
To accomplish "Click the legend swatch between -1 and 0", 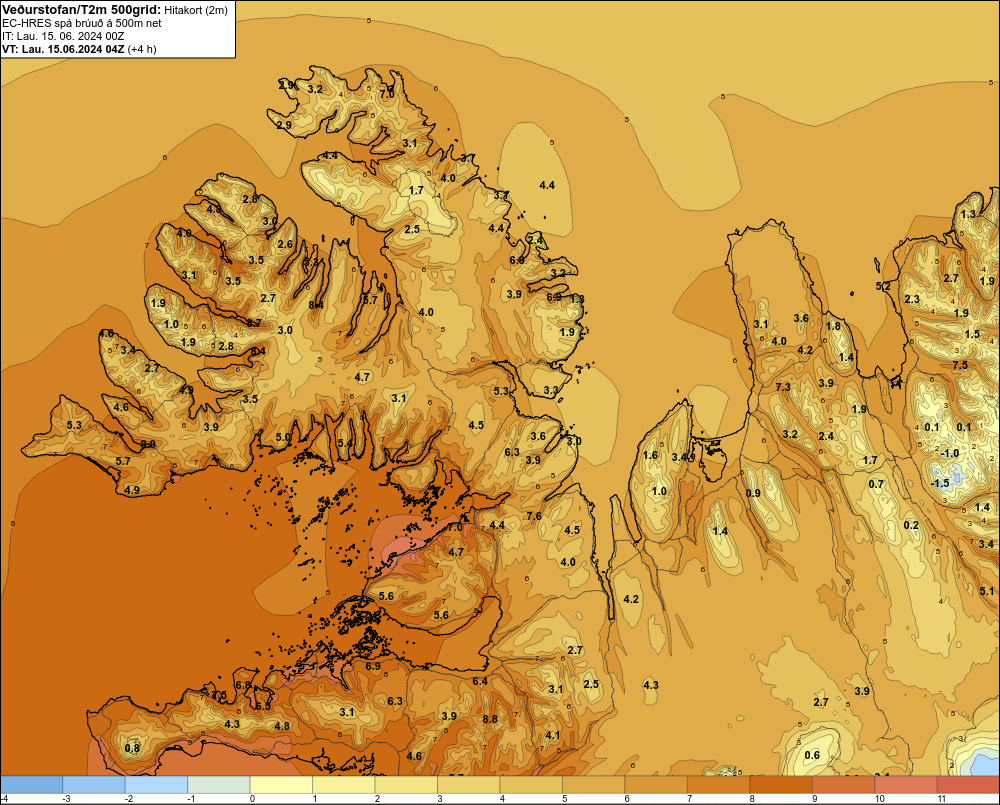I will [219, 785].
